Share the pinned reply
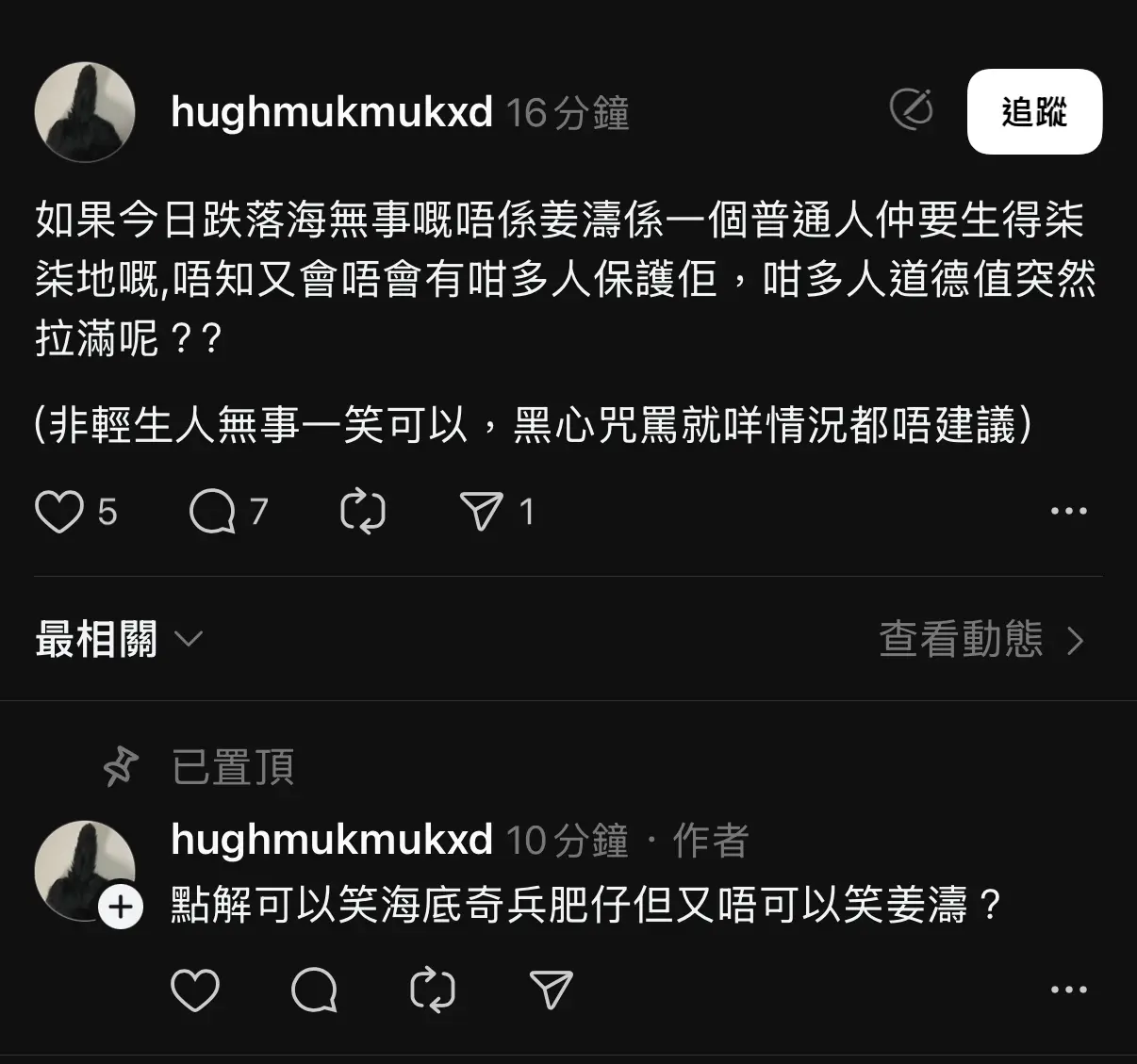The height and width of the screenshot is (1064, 1137). point(552,990)
